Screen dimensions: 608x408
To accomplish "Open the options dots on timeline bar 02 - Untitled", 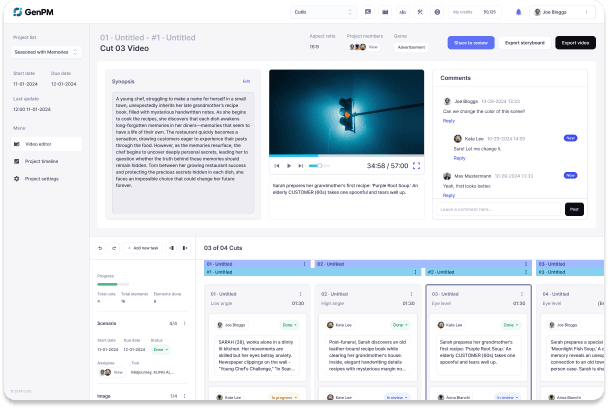I will coord(526,264).
